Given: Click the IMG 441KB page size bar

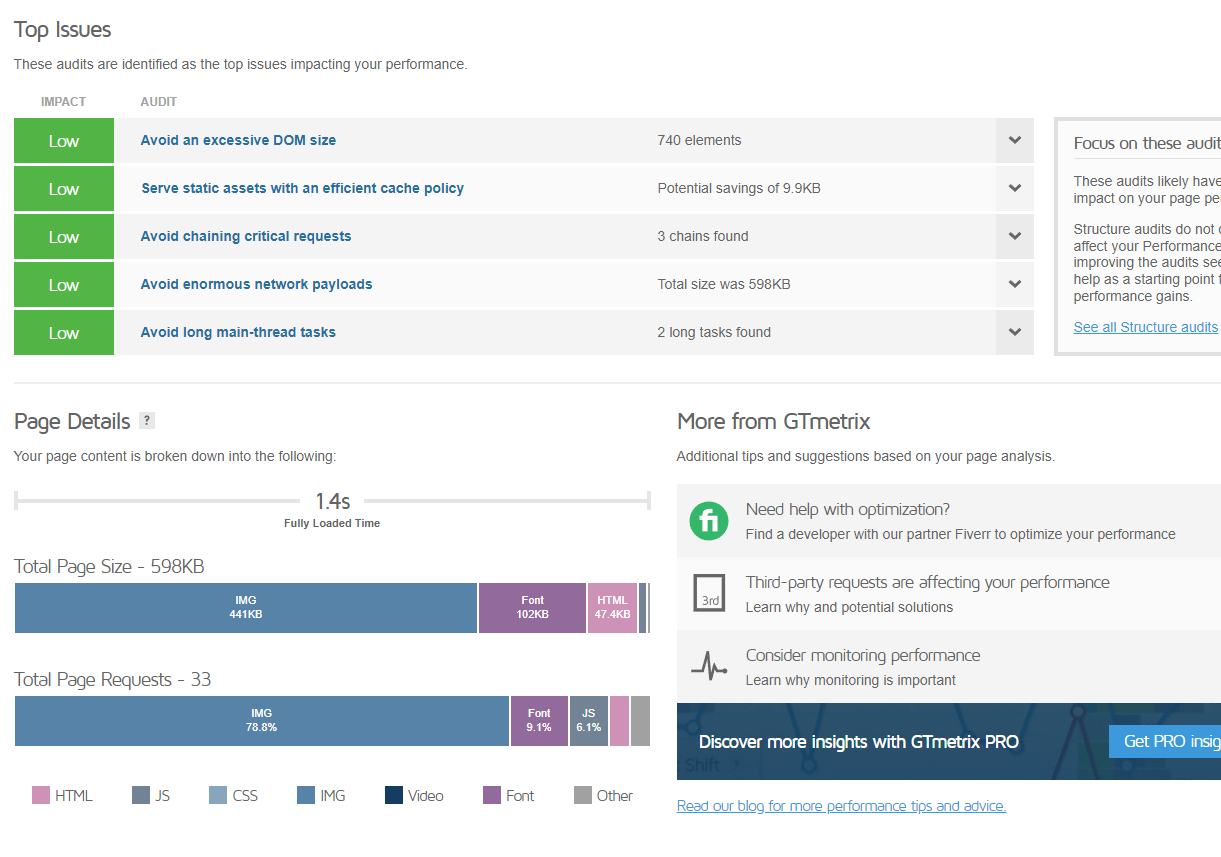Looking at the screenshot, I should (x=246, y=608).
